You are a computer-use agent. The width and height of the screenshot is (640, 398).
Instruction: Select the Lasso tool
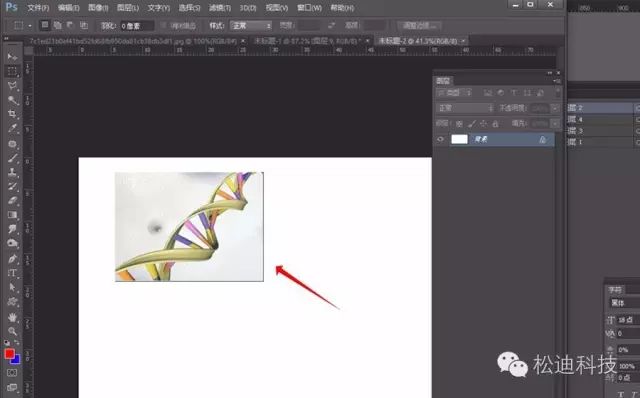[x=12, y=86]
